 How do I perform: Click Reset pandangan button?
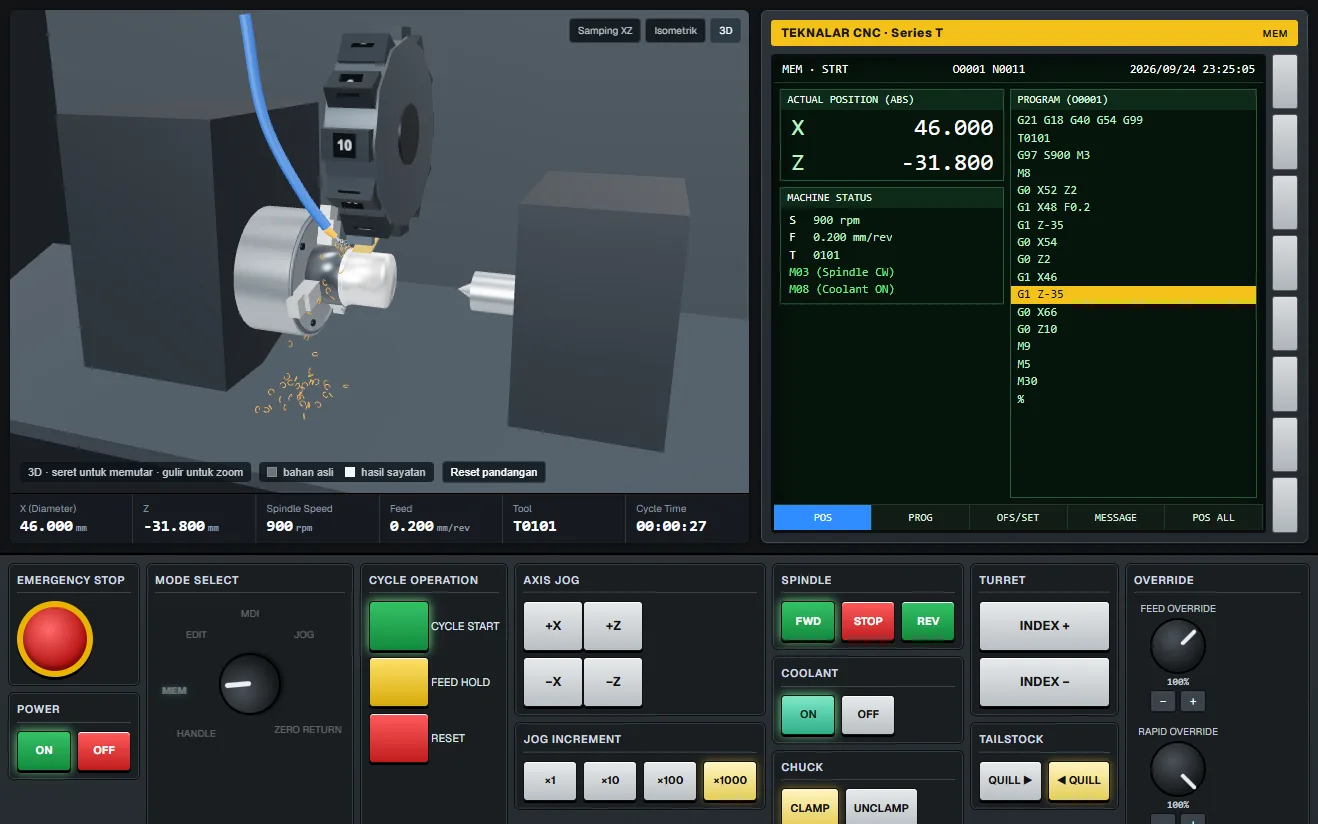(x=494, y=472)
